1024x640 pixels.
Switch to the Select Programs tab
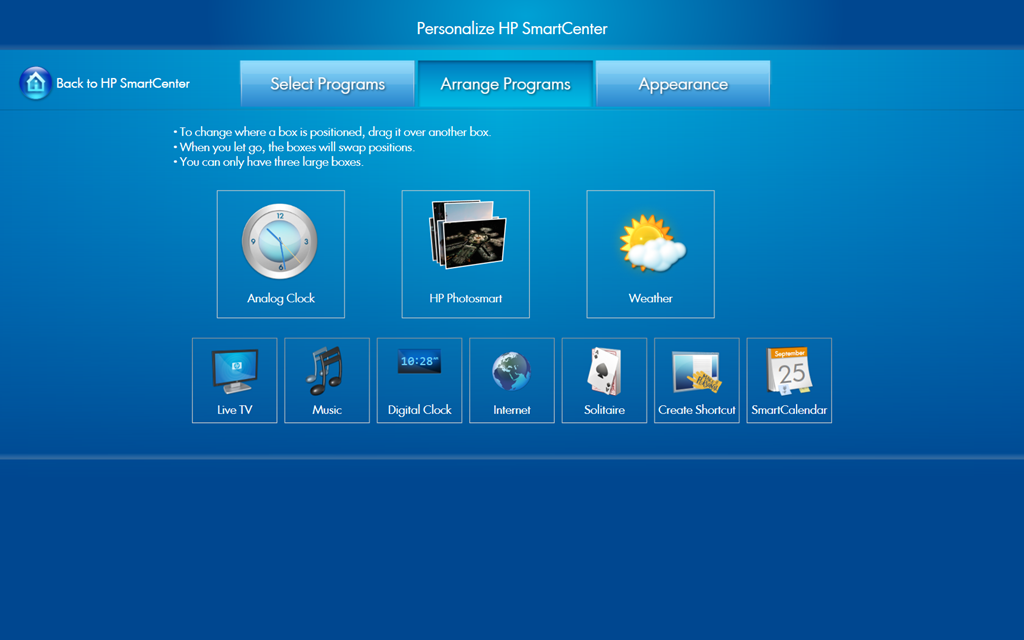[327, 84]
